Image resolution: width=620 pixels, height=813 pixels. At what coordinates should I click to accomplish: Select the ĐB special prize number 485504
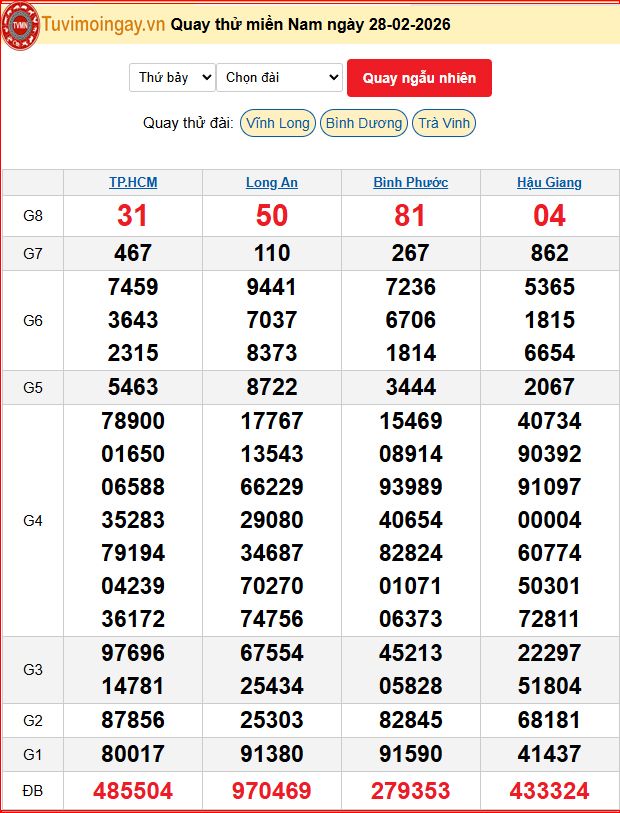point(133,791)
